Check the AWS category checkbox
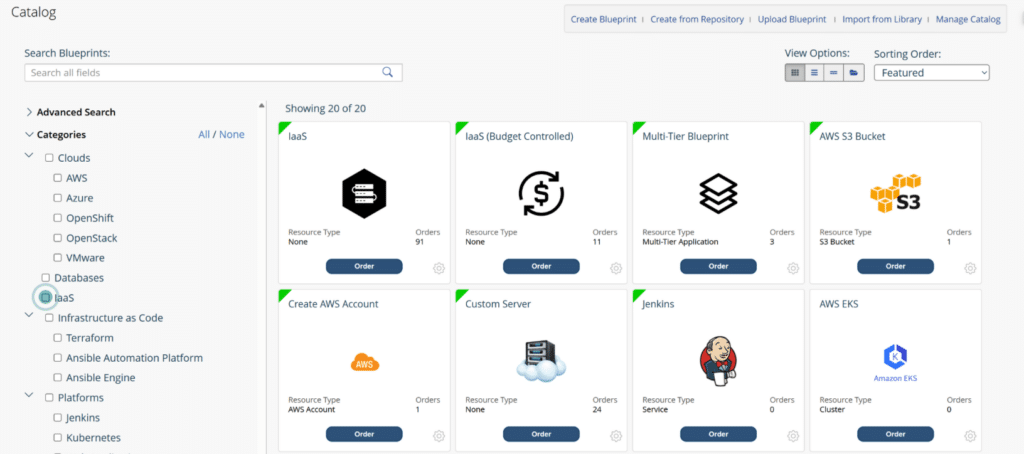 57,178
